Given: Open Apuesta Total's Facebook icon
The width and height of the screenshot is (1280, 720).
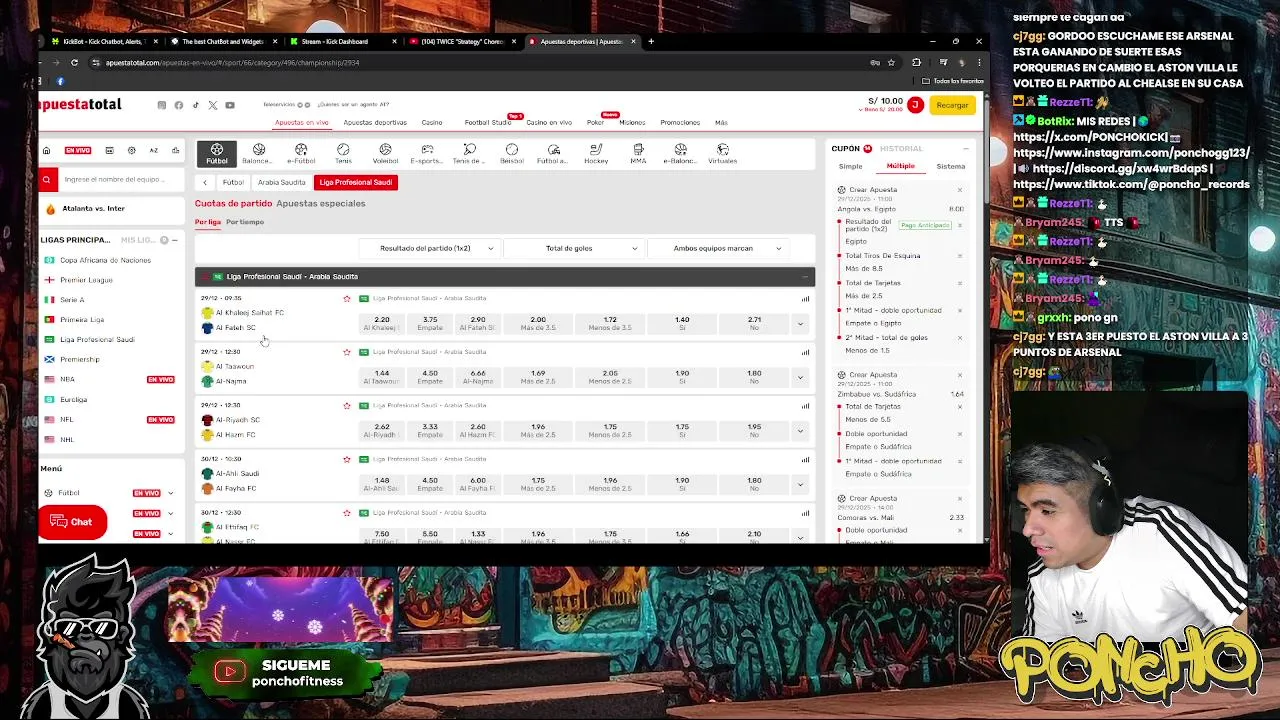Looking at the screenshot, I should 179,105.
